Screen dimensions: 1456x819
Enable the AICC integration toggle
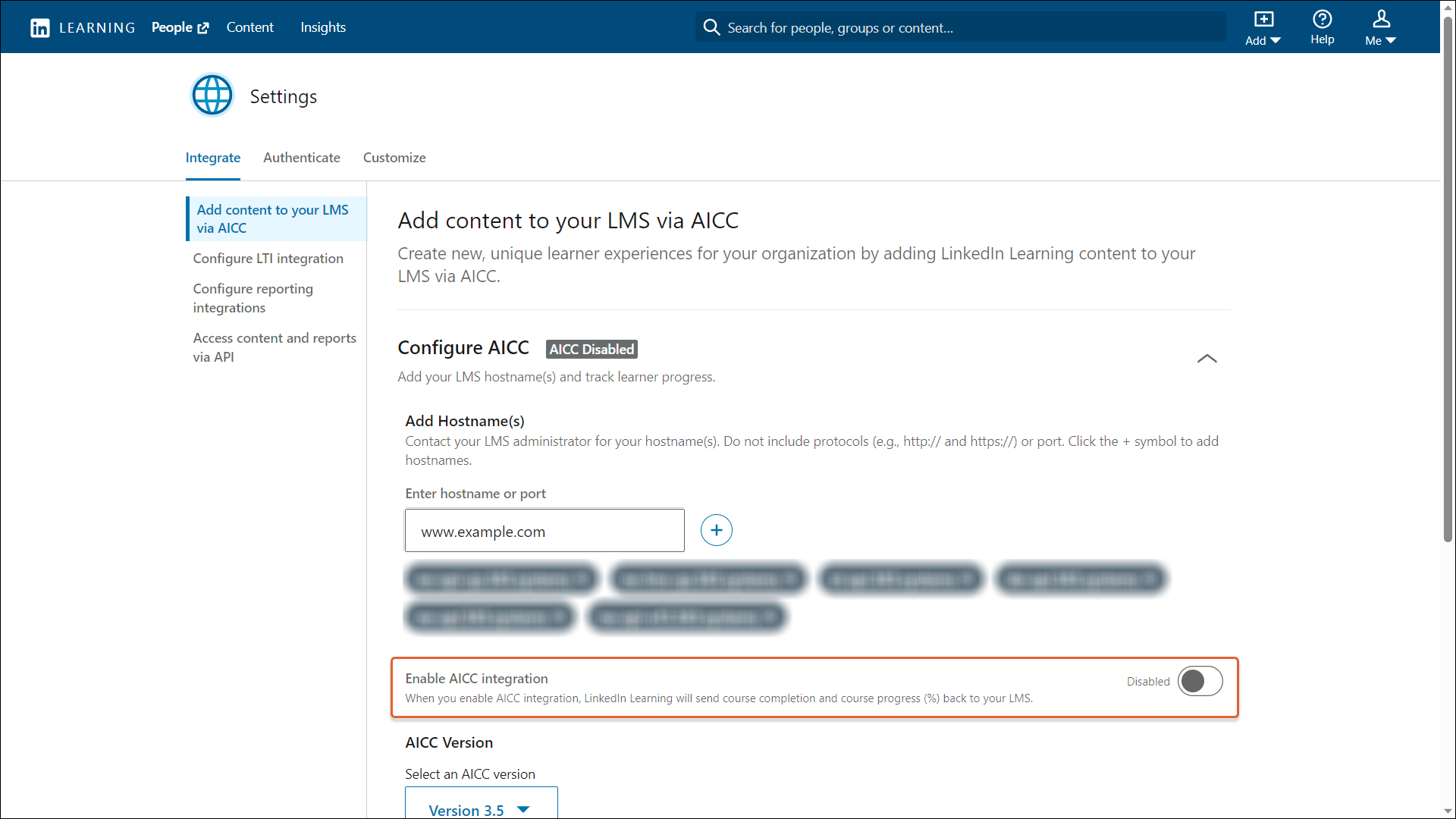1200,681
